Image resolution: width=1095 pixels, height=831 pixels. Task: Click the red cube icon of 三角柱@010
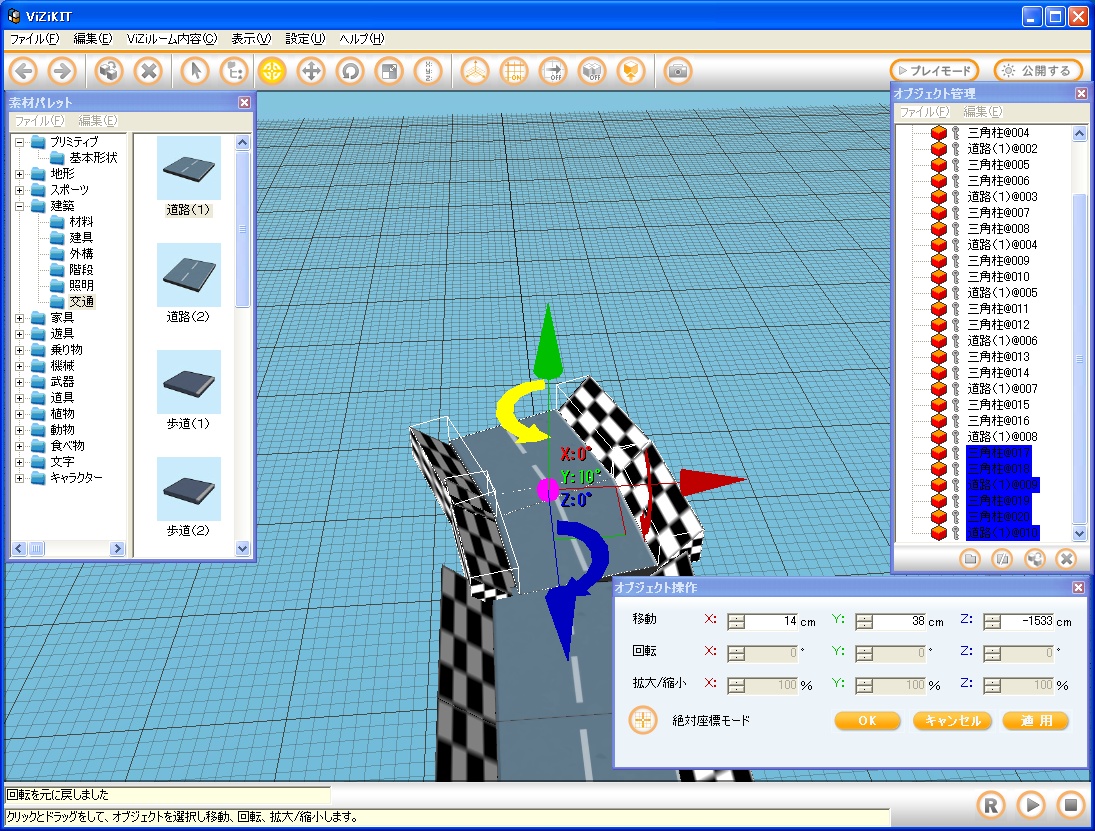click(939, 277)
